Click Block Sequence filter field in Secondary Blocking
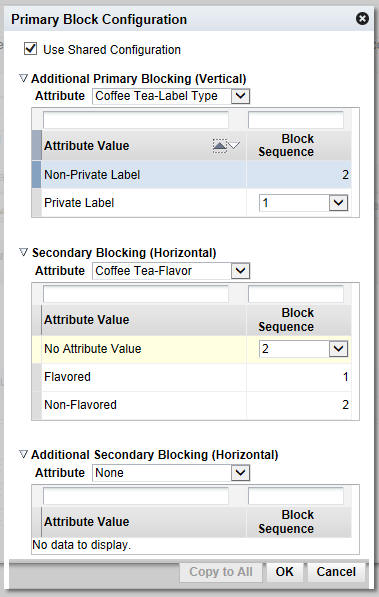Image resolution: width=379 pixels, height=597 pixels. click(296, 294)
